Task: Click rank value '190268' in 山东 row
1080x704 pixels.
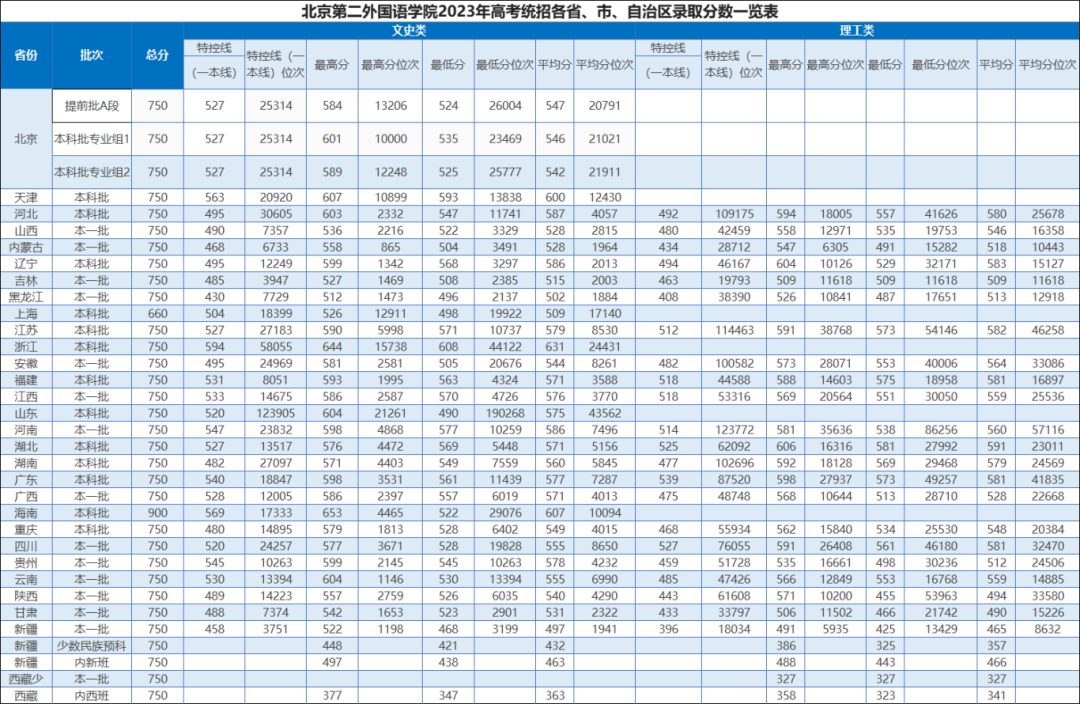Action: tap(505, 413)
